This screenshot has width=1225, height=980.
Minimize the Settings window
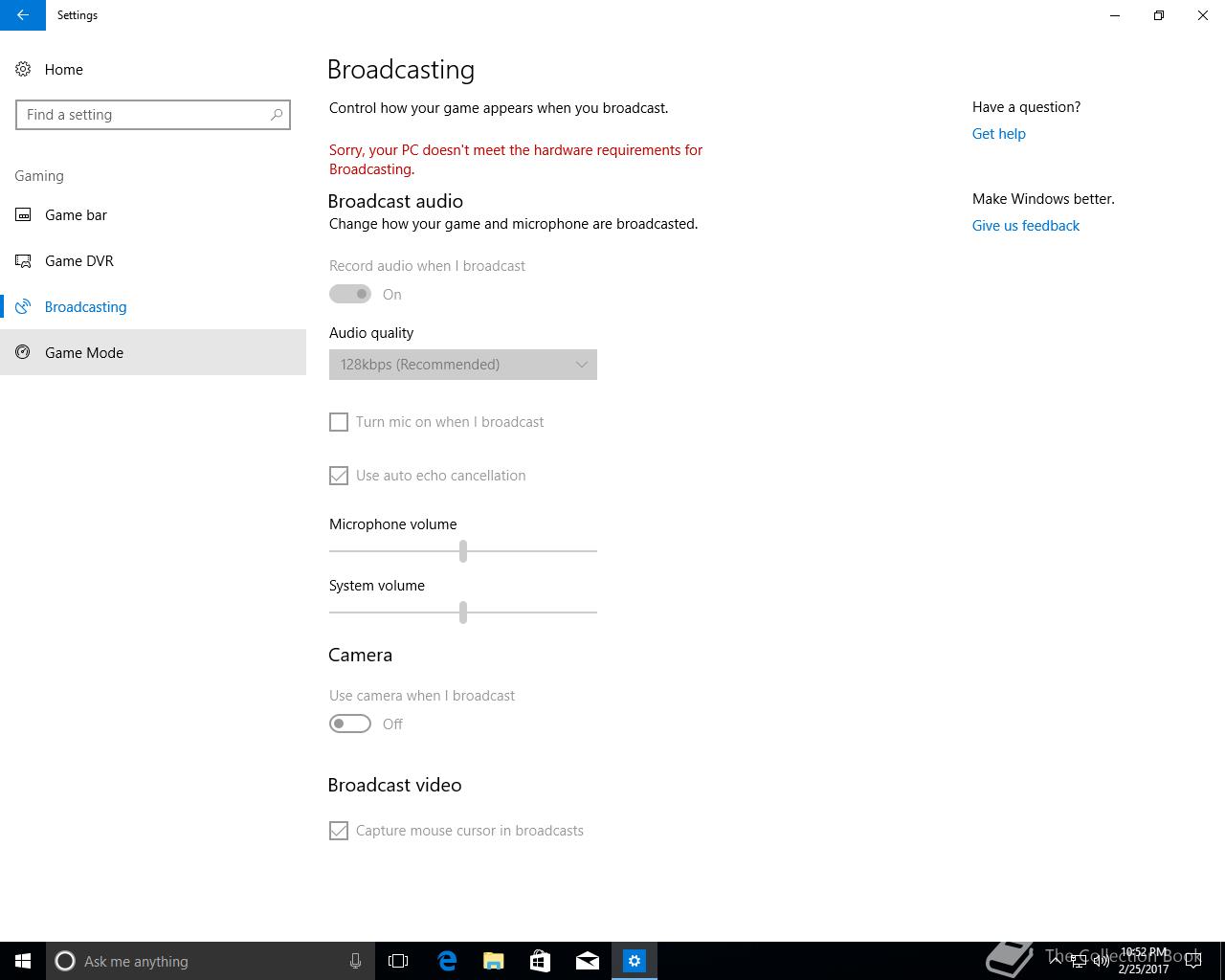pos(1115,15)
